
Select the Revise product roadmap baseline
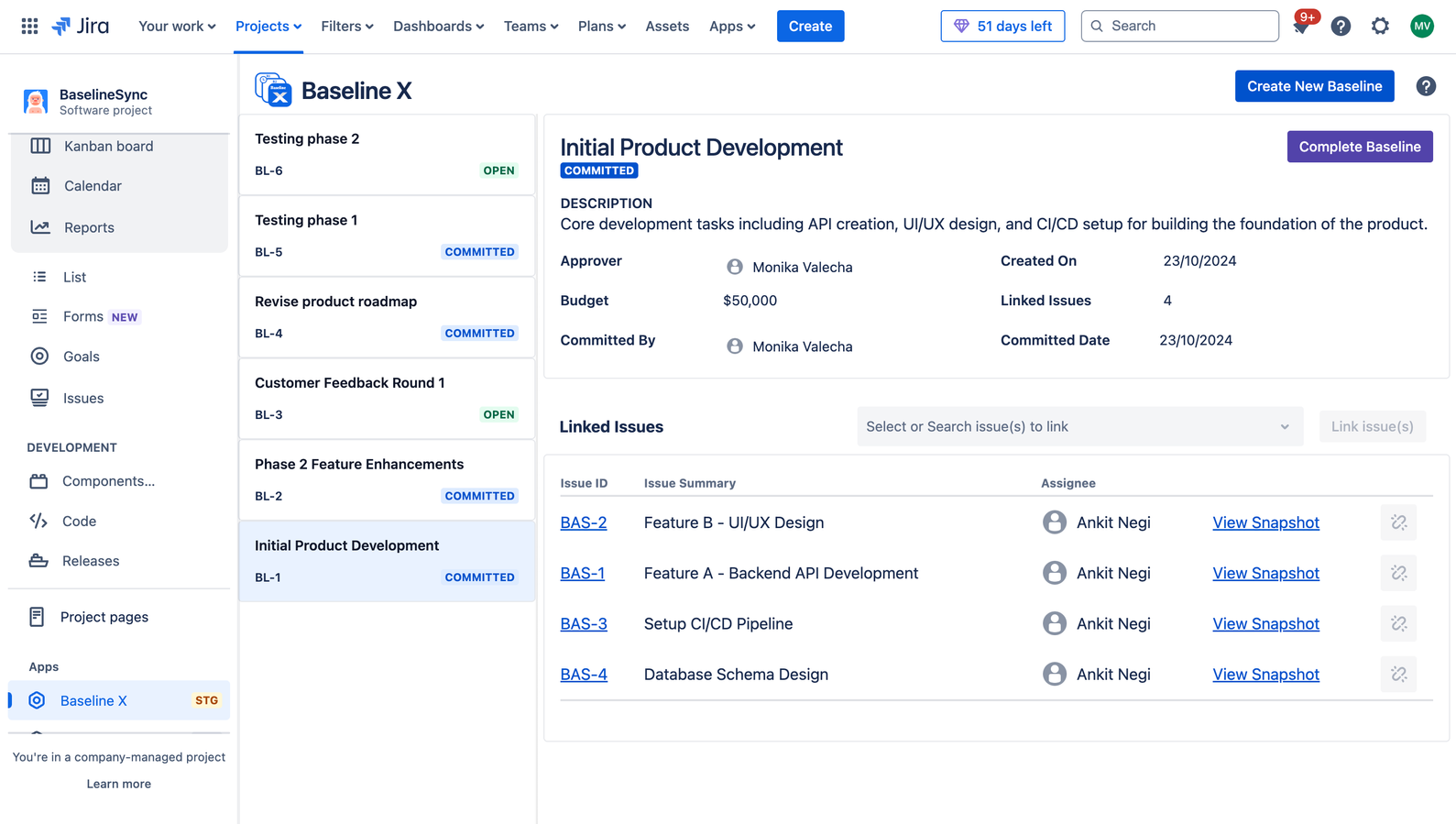point(387,317)
